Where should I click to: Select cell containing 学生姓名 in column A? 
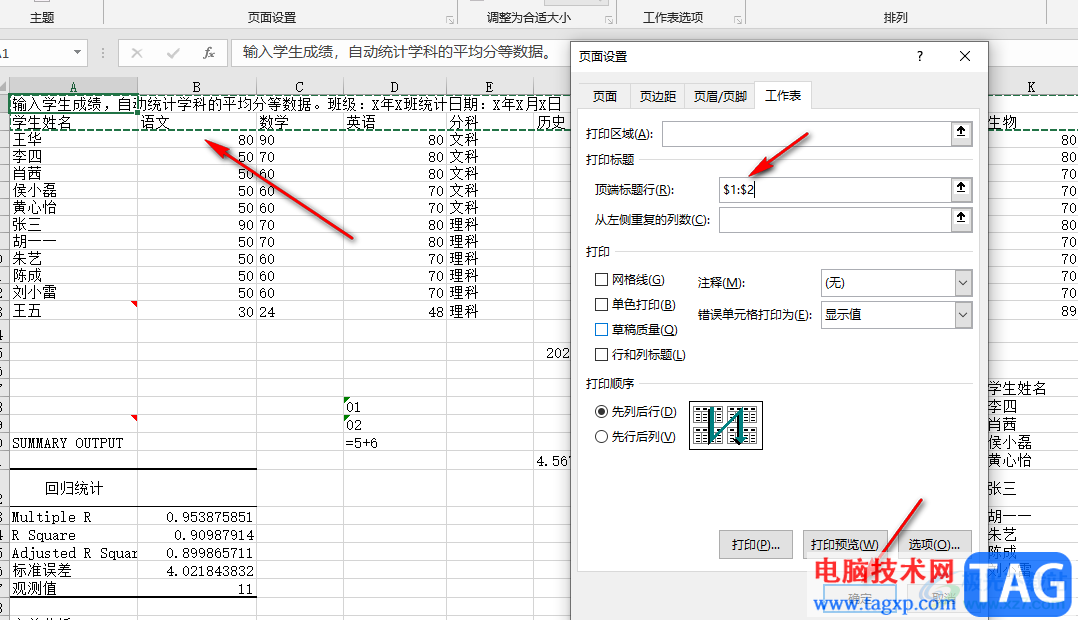(73, 122)
